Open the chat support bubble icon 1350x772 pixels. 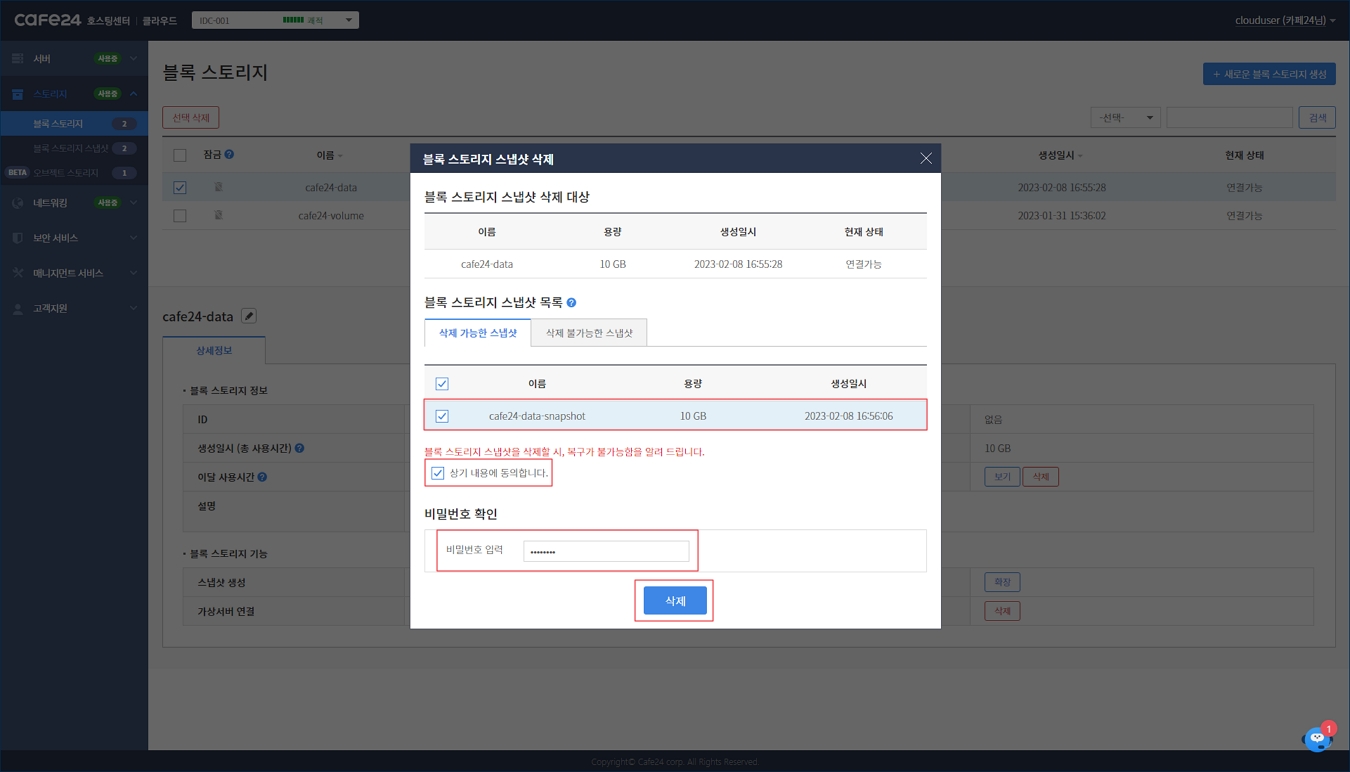(x=1317, y=739)
